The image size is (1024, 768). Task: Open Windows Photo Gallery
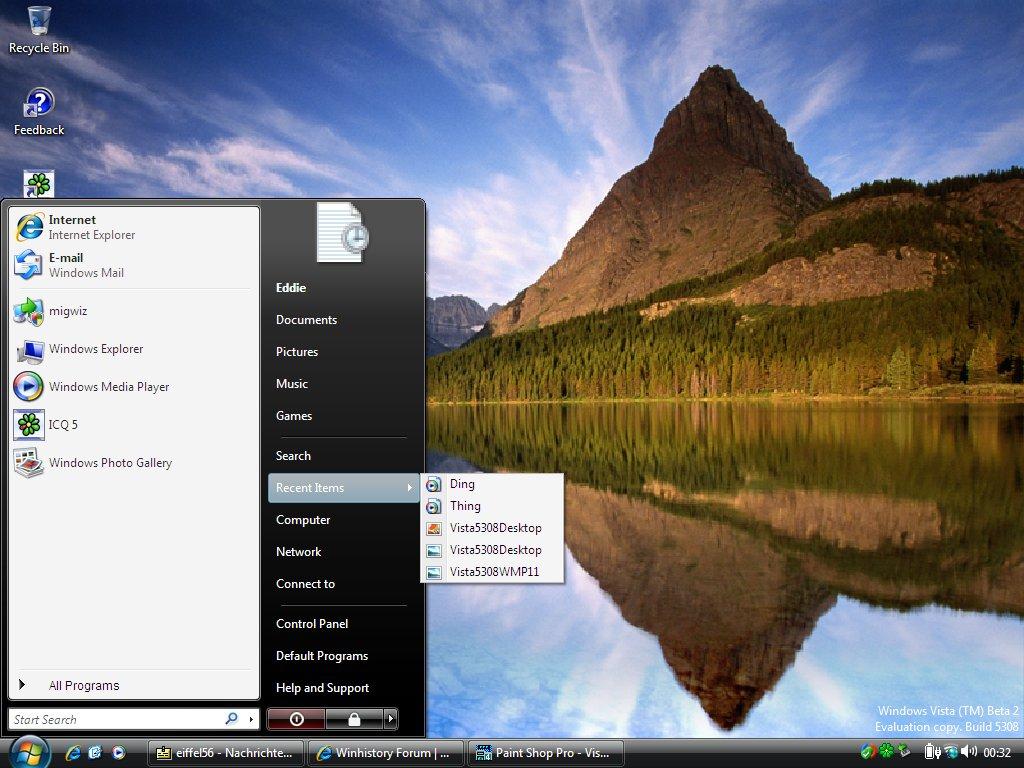(x=110, y=463)
